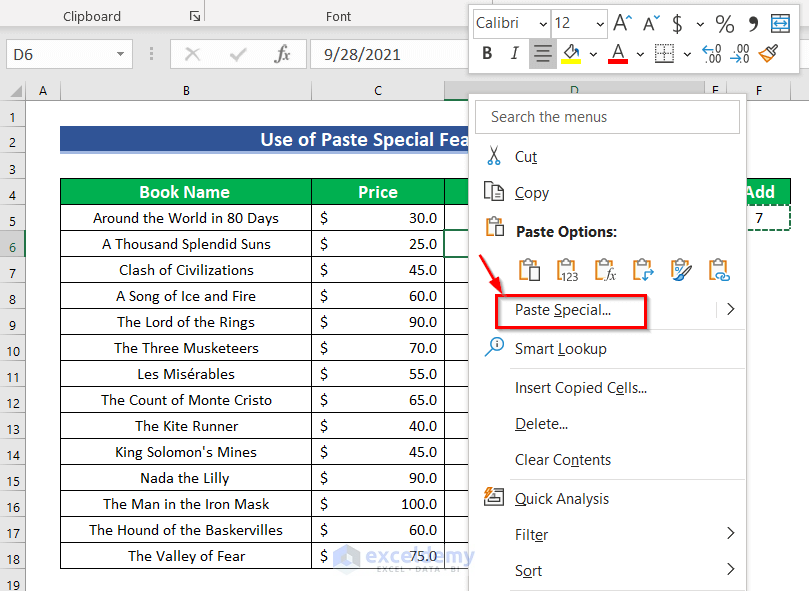Apply Percent Style from mini toolbar
The image size is (809, 591).
(725, 23)
